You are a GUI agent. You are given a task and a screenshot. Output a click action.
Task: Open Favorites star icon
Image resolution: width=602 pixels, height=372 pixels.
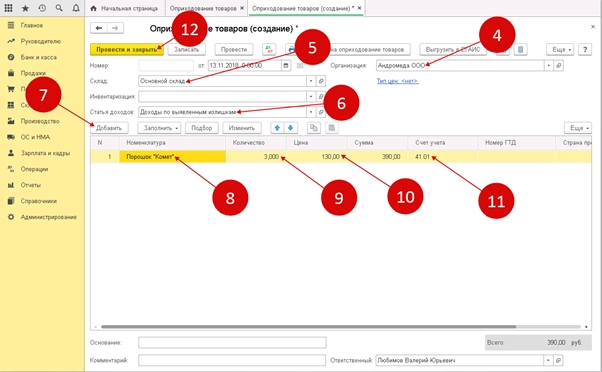click(25, 8)
